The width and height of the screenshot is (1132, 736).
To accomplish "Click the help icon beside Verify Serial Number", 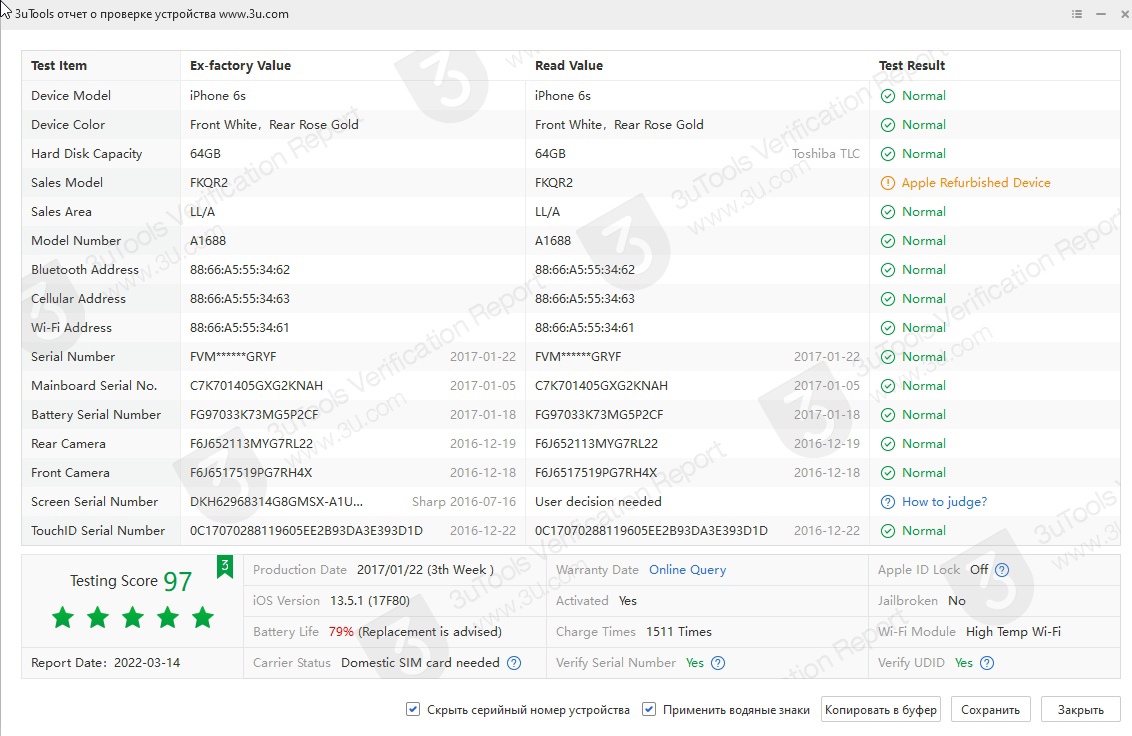I will [718, 663].
